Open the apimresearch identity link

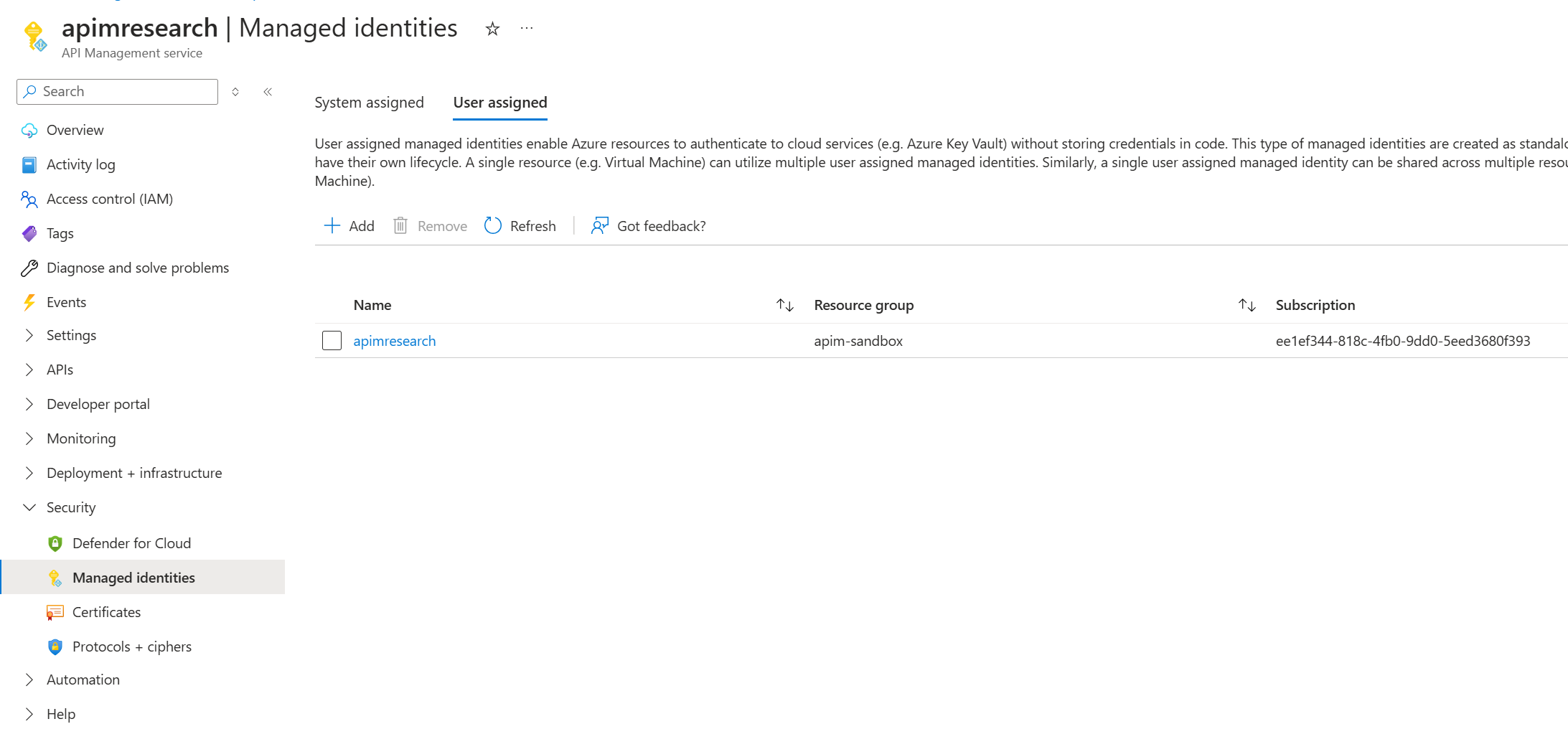tap(395, 341)
